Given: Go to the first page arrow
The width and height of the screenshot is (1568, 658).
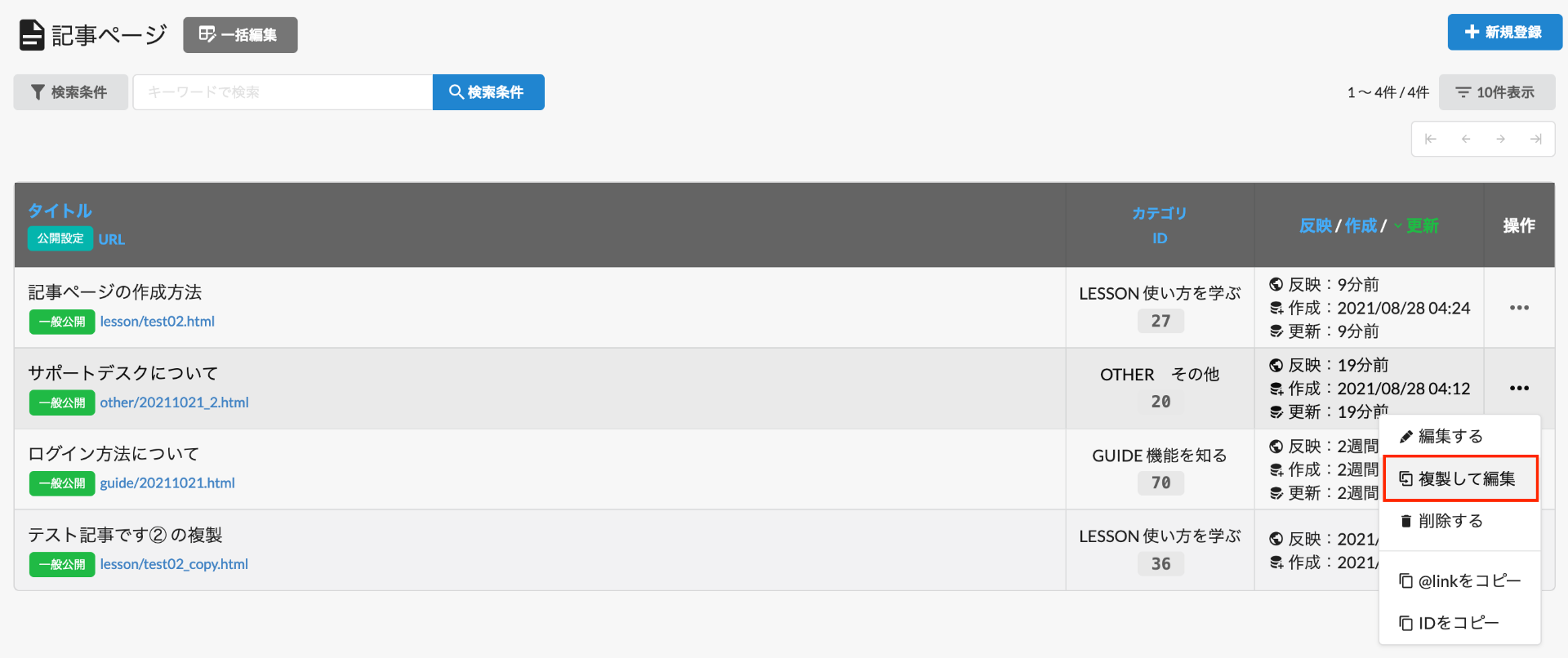Looking at the screenshot, I should tap(1430, 139).
